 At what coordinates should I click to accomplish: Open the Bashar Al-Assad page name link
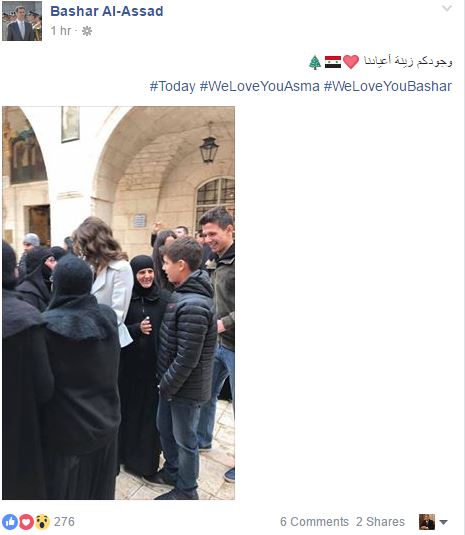[107, 11]
